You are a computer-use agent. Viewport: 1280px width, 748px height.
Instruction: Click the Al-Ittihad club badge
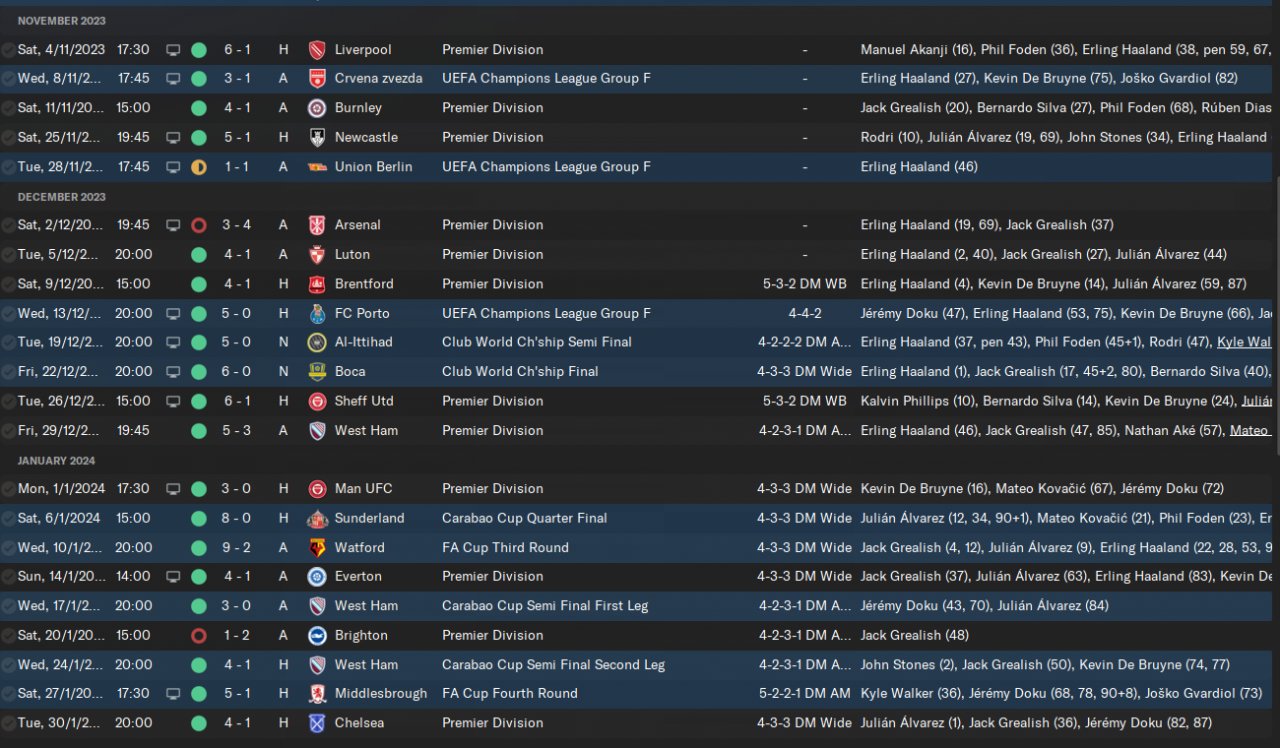317,342
